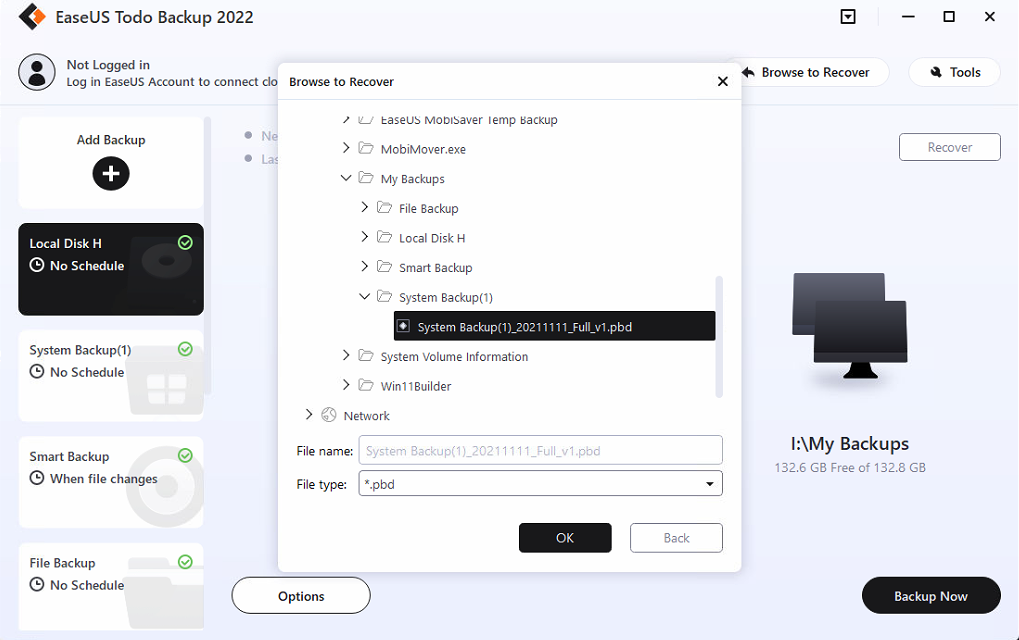Expand the Network node
The image size is (1019, 640).
pyautogui.click(x=309, y=415)
